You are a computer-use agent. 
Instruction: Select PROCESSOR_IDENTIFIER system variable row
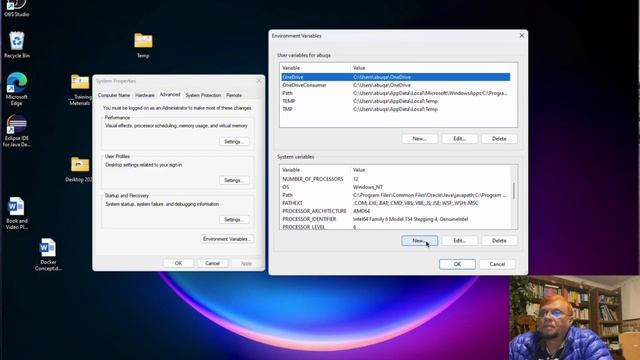(x=396, y=219)
